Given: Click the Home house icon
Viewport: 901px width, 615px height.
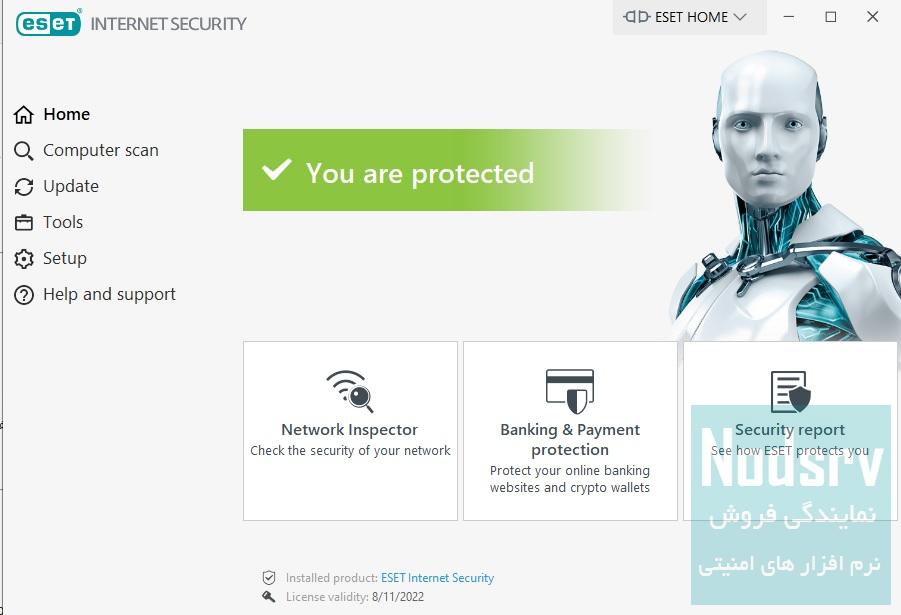Looking at the screenshot, I should click(x=24, y=115).
